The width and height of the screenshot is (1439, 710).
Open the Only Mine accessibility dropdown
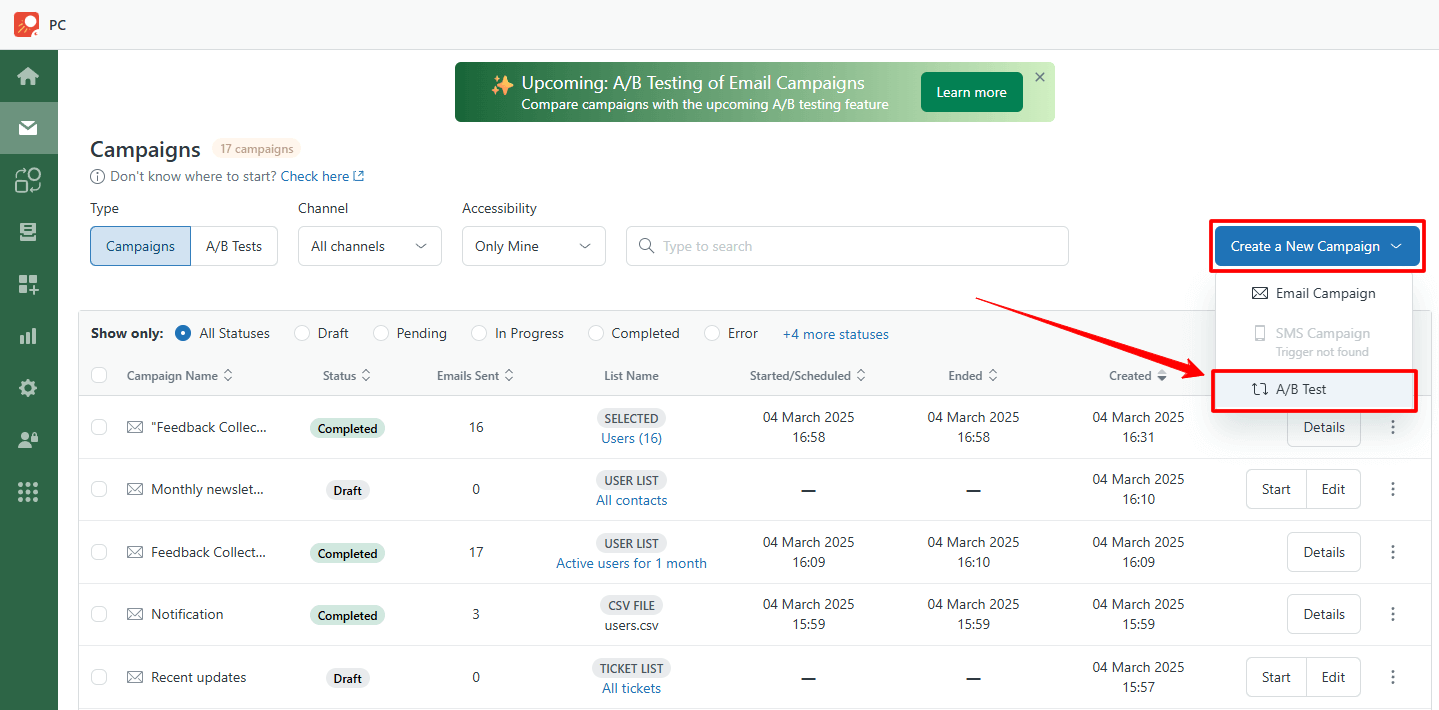tap(534, 246)
